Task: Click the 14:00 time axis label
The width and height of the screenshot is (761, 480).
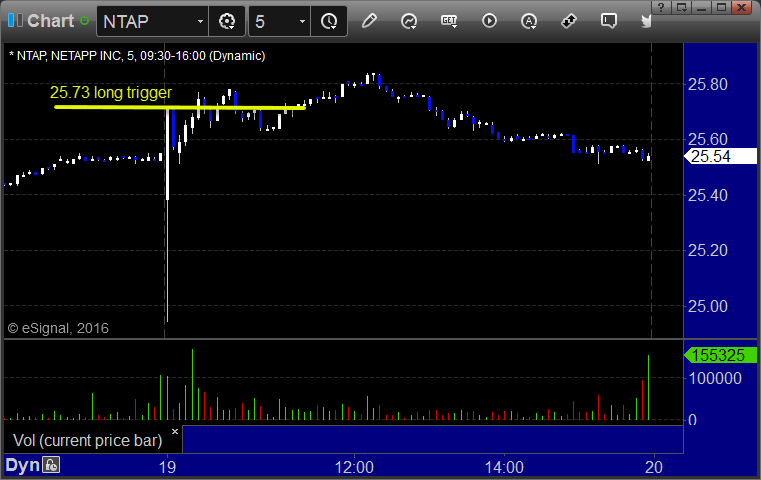Action: [504, 467]
